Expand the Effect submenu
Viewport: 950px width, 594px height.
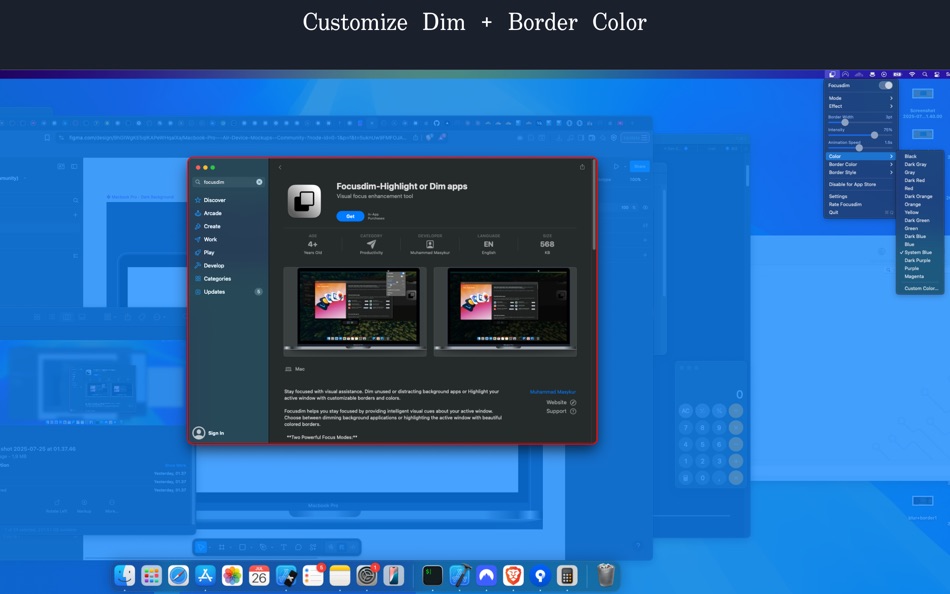point(860,106)
